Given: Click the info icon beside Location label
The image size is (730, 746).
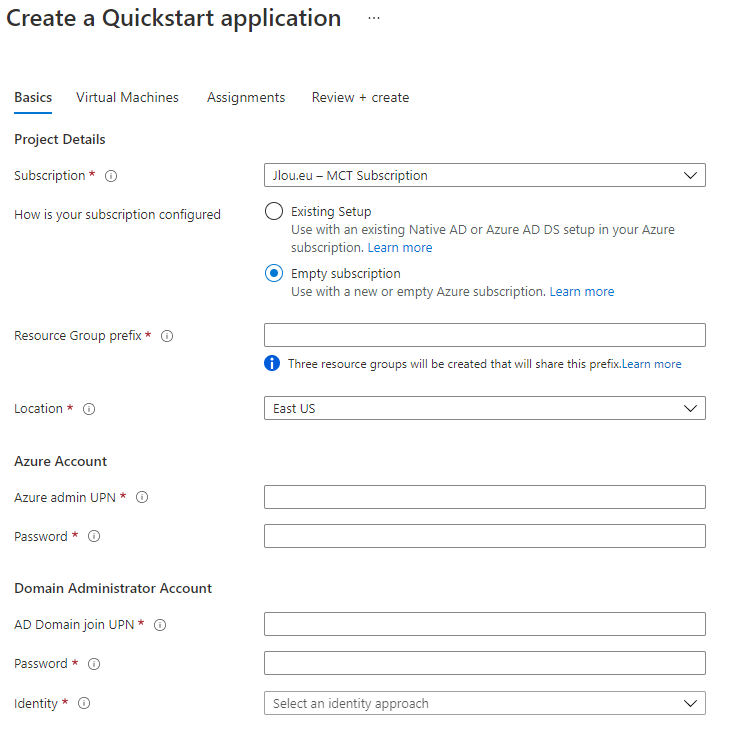Looking at the screenshot, I should (89, 409).
